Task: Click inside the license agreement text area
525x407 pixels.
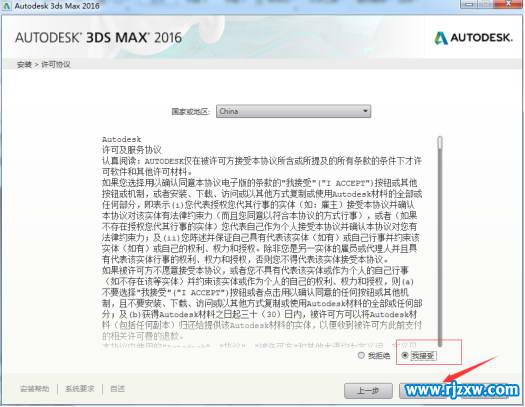Action: point(262,241)
